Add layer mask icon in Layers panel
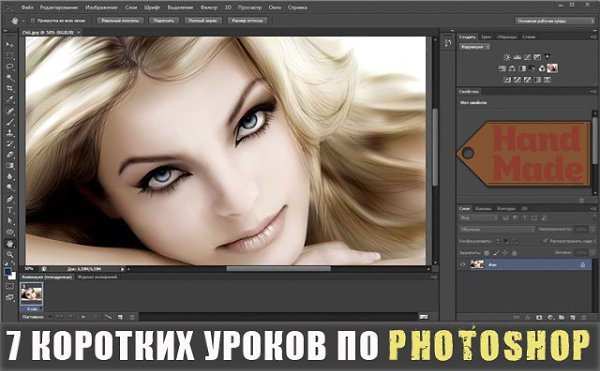600x371 pixels. pos(540,317)
